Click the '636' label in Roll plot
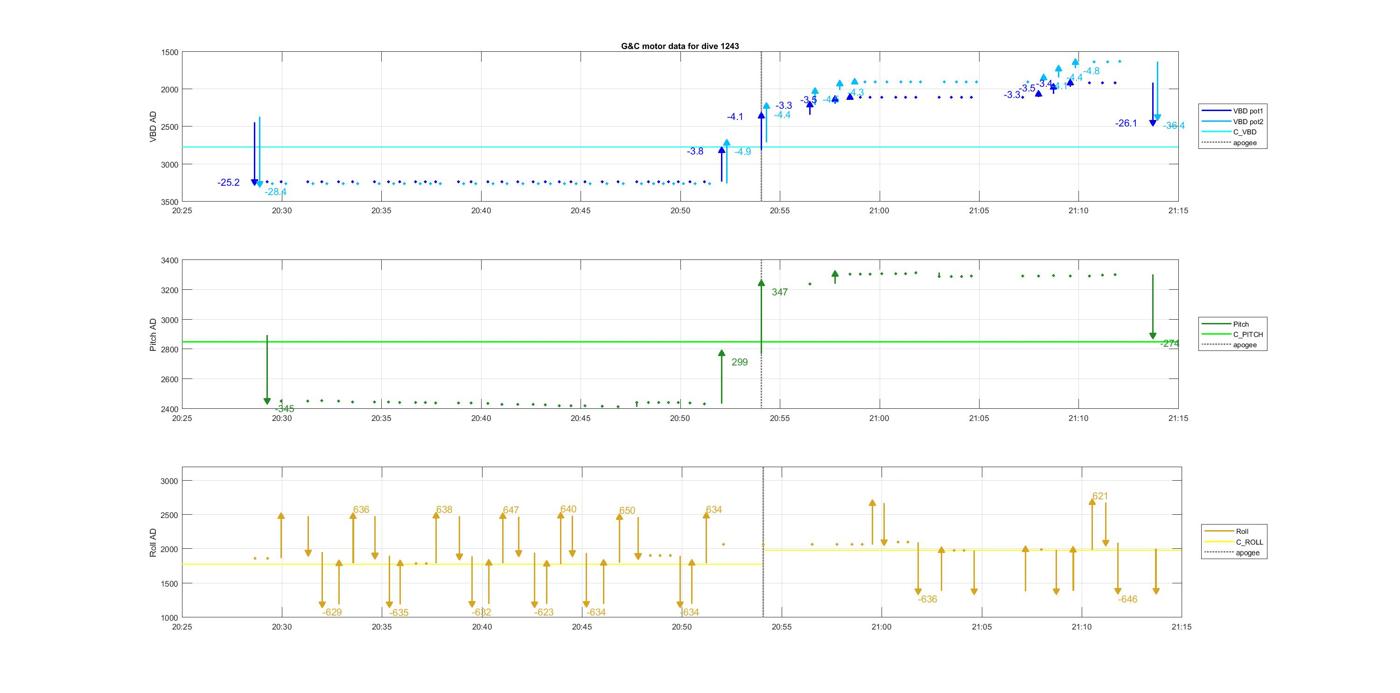The height and width of the screenshot is (693, 1400). 361,510
